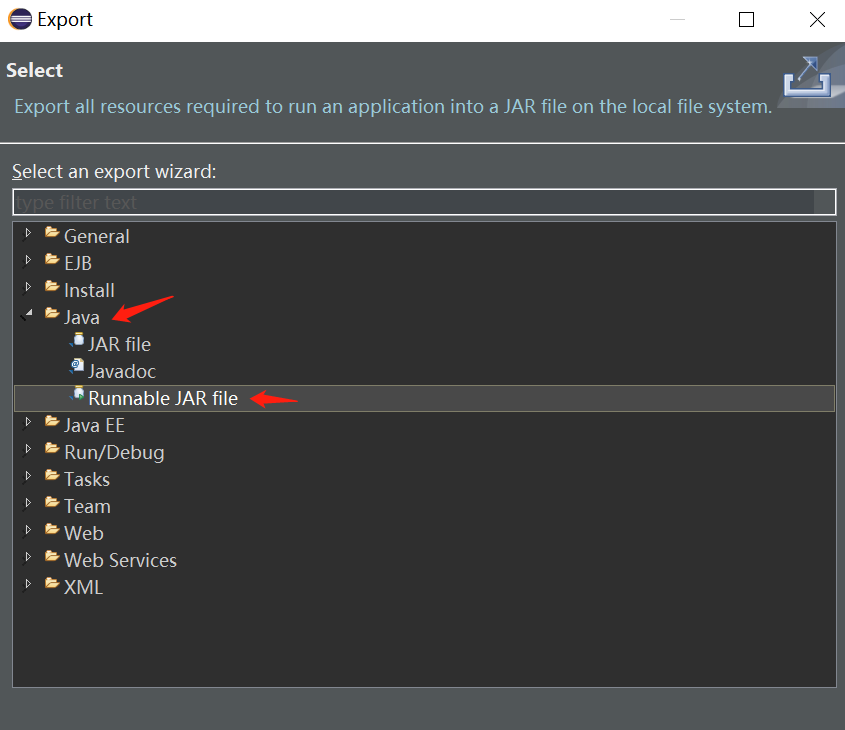Click the Eclipse logo in title bar
845x730 pixels.
[x=20, y=19]
